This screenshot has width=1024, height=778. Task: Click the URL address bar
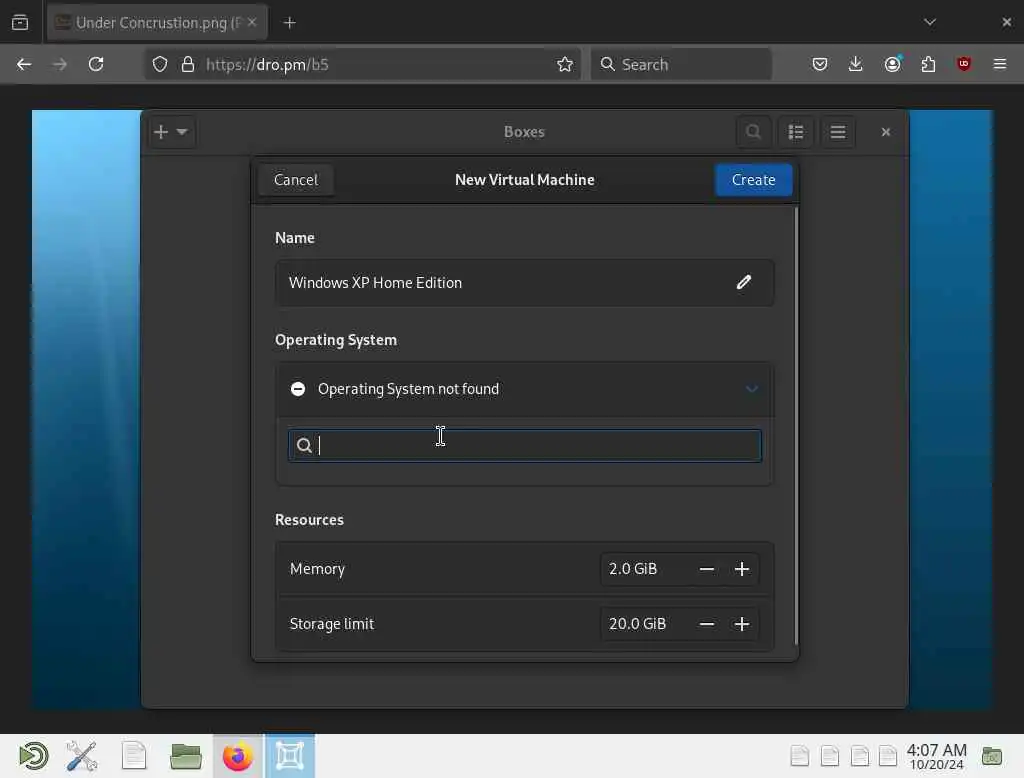click(362, 64)
